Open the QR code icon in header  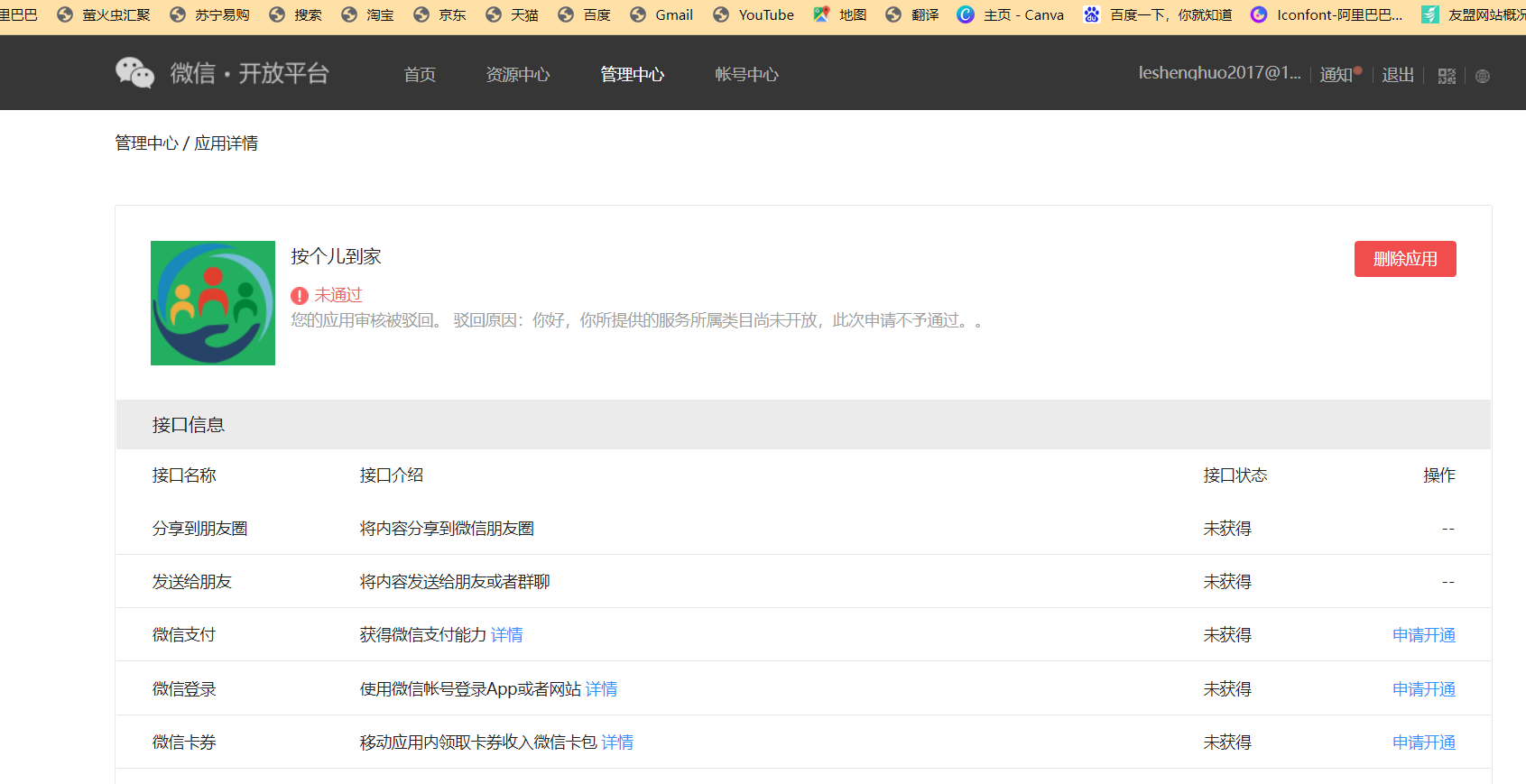coord(1447,76)
